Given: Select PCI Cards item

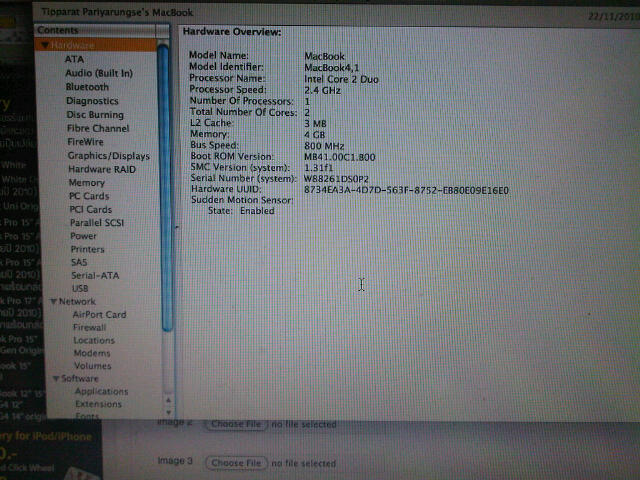Looking at the screenshot, I should point(91,210).
